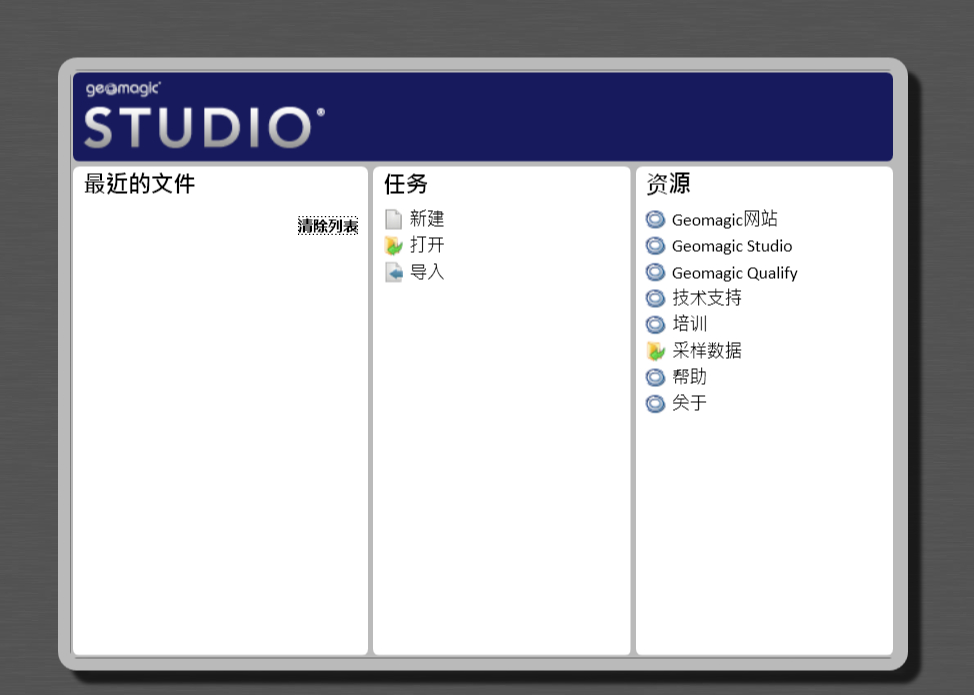Select the 导入 import task
Image resolution: width=974 pixels, height=695 pixels.
(427, 272)
